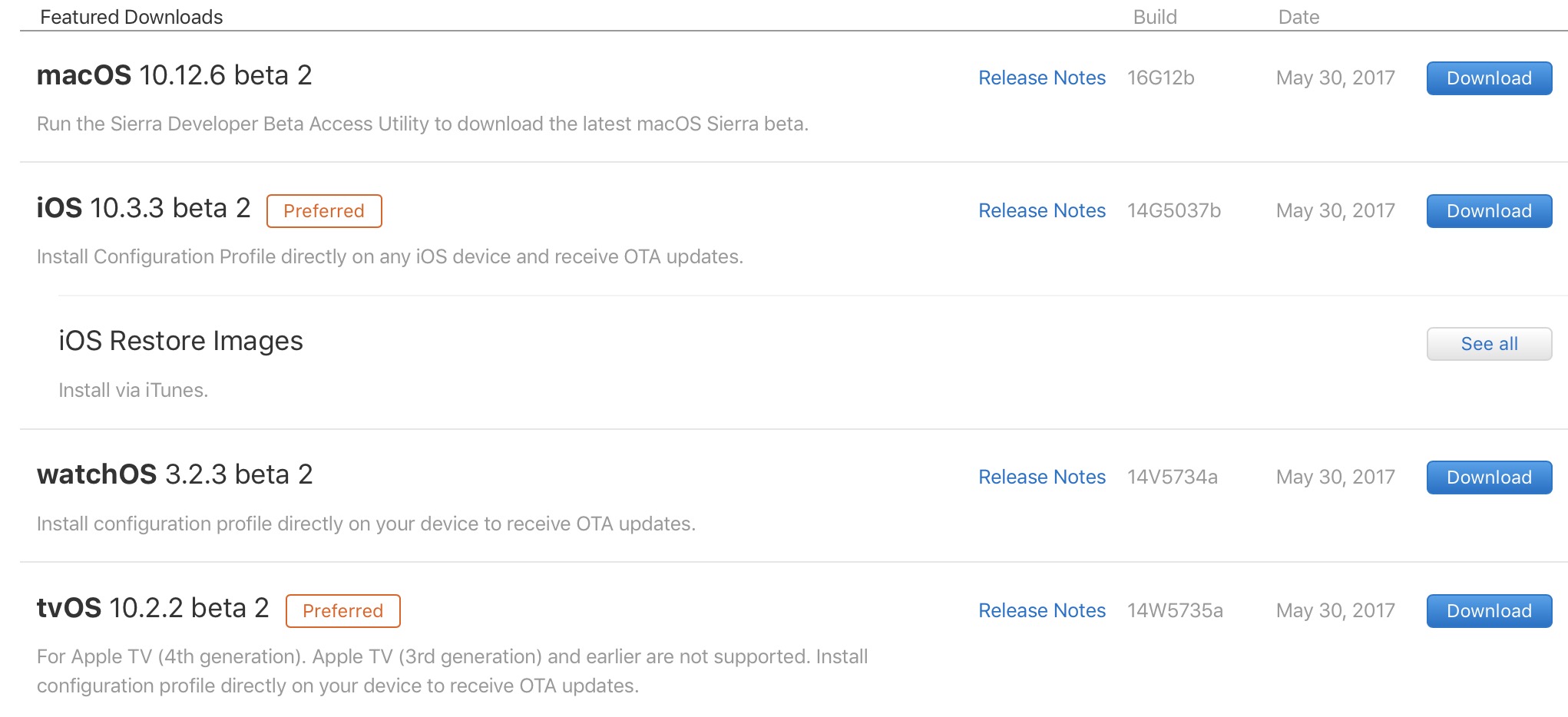
Task: Open the iOS Restore Images section
Action: (x=181, y=341)
